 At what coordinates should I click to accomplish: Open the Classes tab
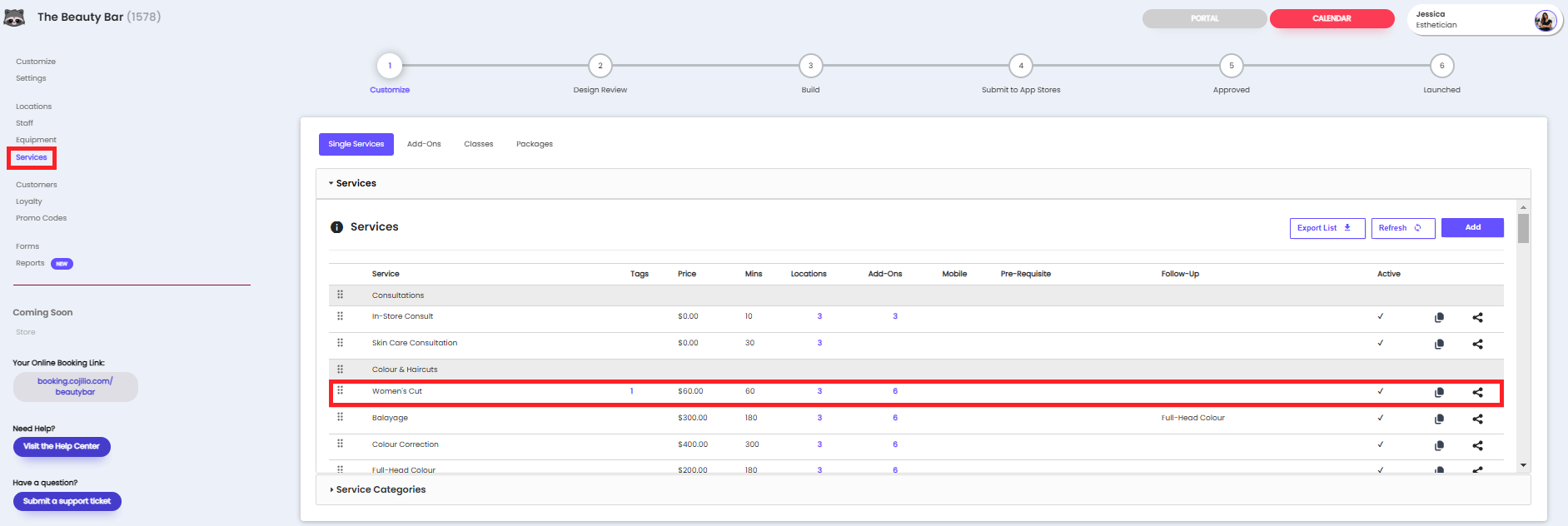pyautogui.click(x=479, y=144)
